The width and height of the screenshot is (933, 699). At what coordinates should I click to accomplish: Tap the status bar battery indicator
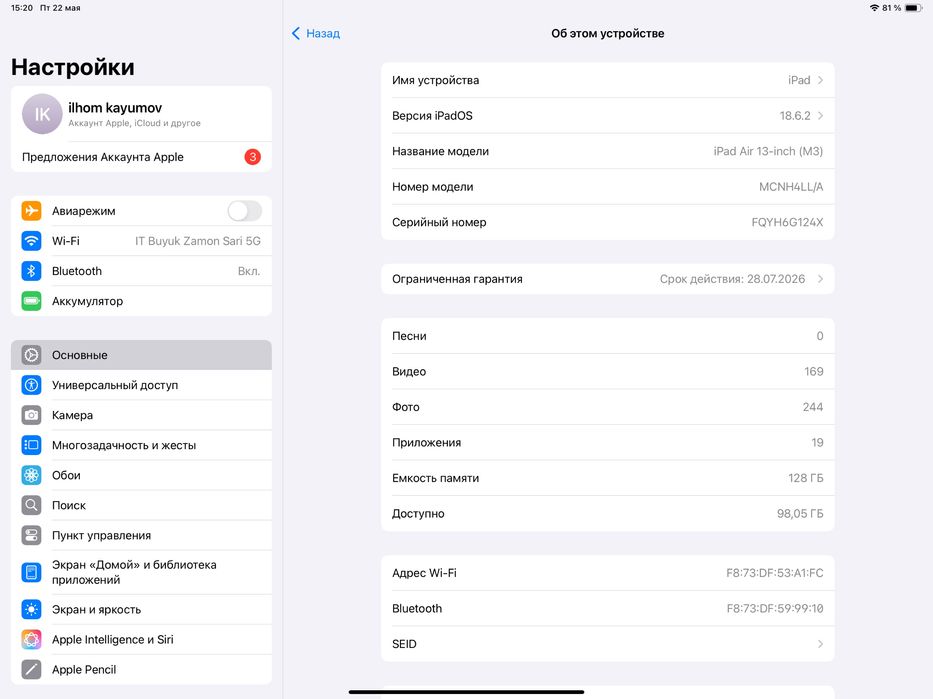click(x=914, y=8)
